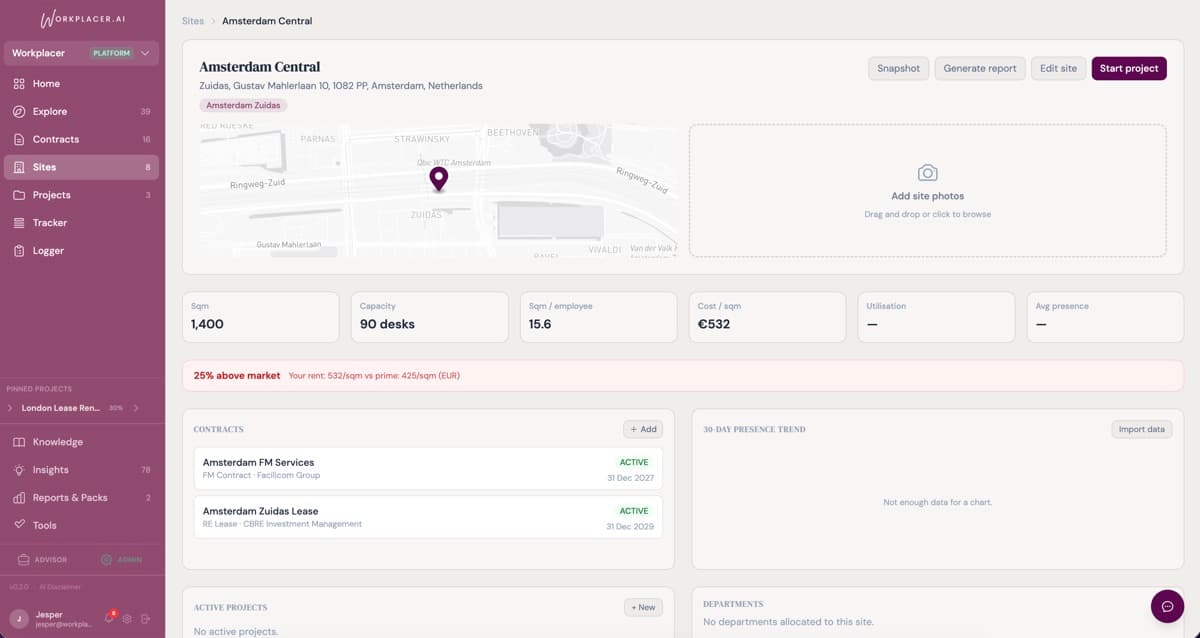The image size is (1200, 638).
Task: Click the Amsterdam Zuidas tag
Action: coord(243,105)
